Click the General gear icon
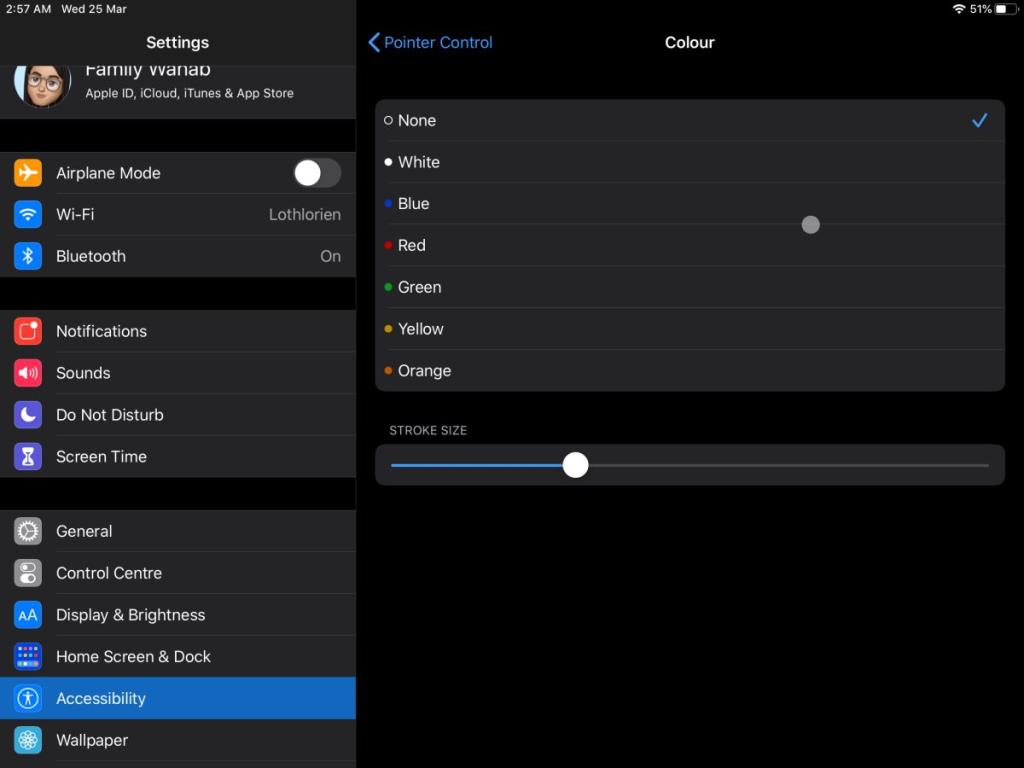 pos(27,531)
